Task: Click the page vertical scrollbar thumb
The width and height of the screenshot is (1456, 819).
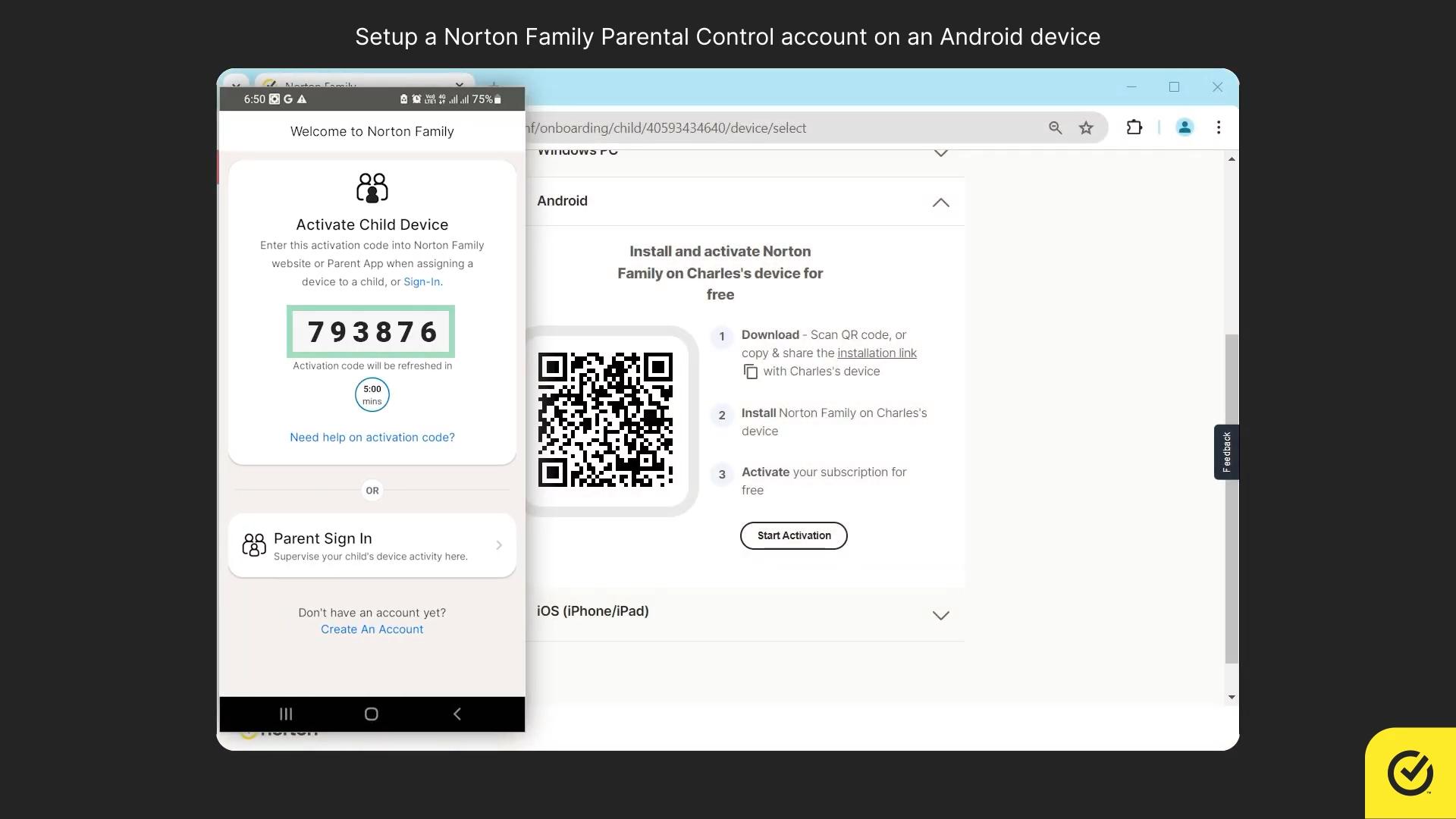Action: (1232, 498)
